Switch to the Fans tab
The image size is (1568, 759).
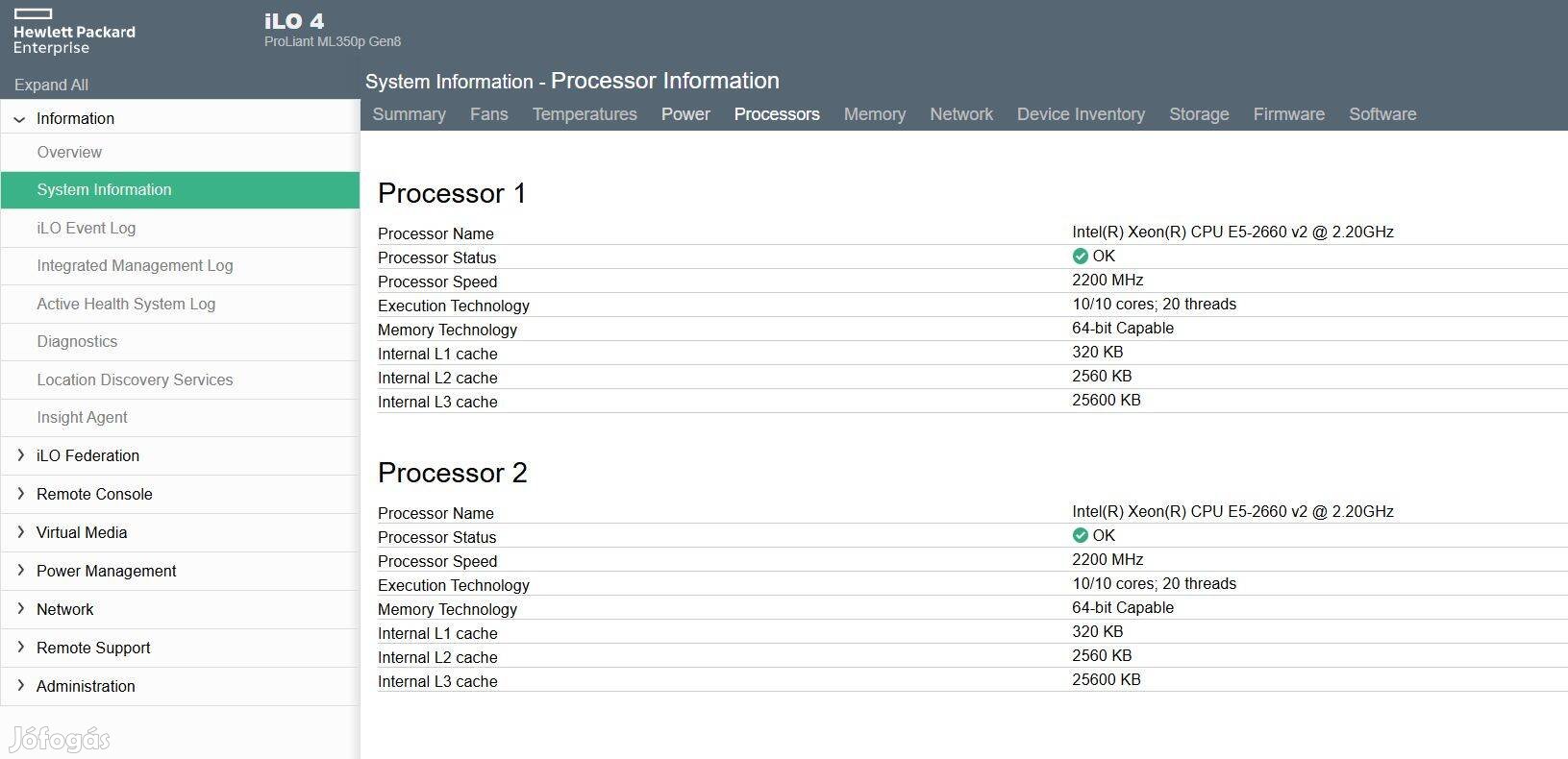tap(488, 113)
